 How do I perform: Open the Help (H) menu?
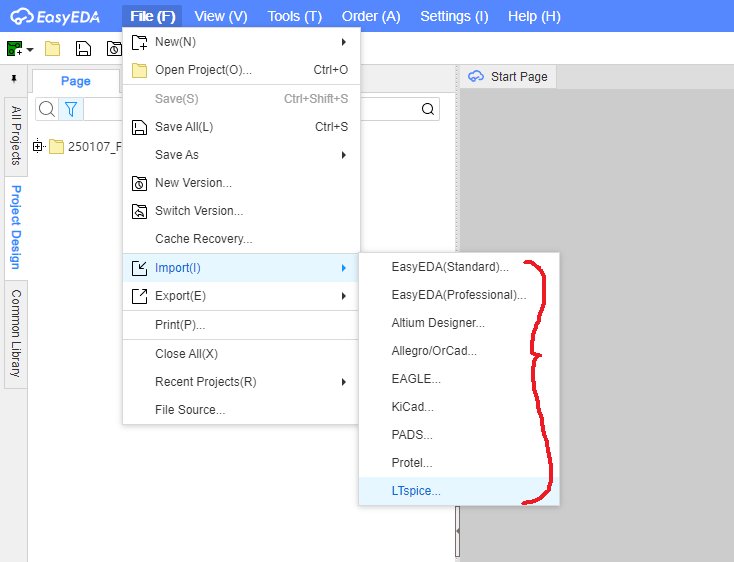click(x=534, y=16)
